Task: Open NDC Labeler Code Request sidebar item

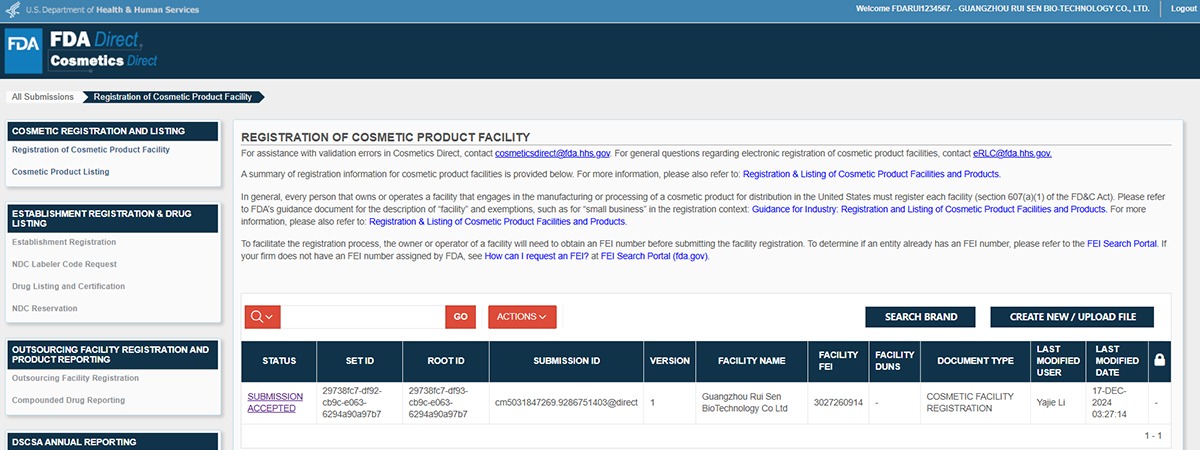Action: tap(64, 264)
